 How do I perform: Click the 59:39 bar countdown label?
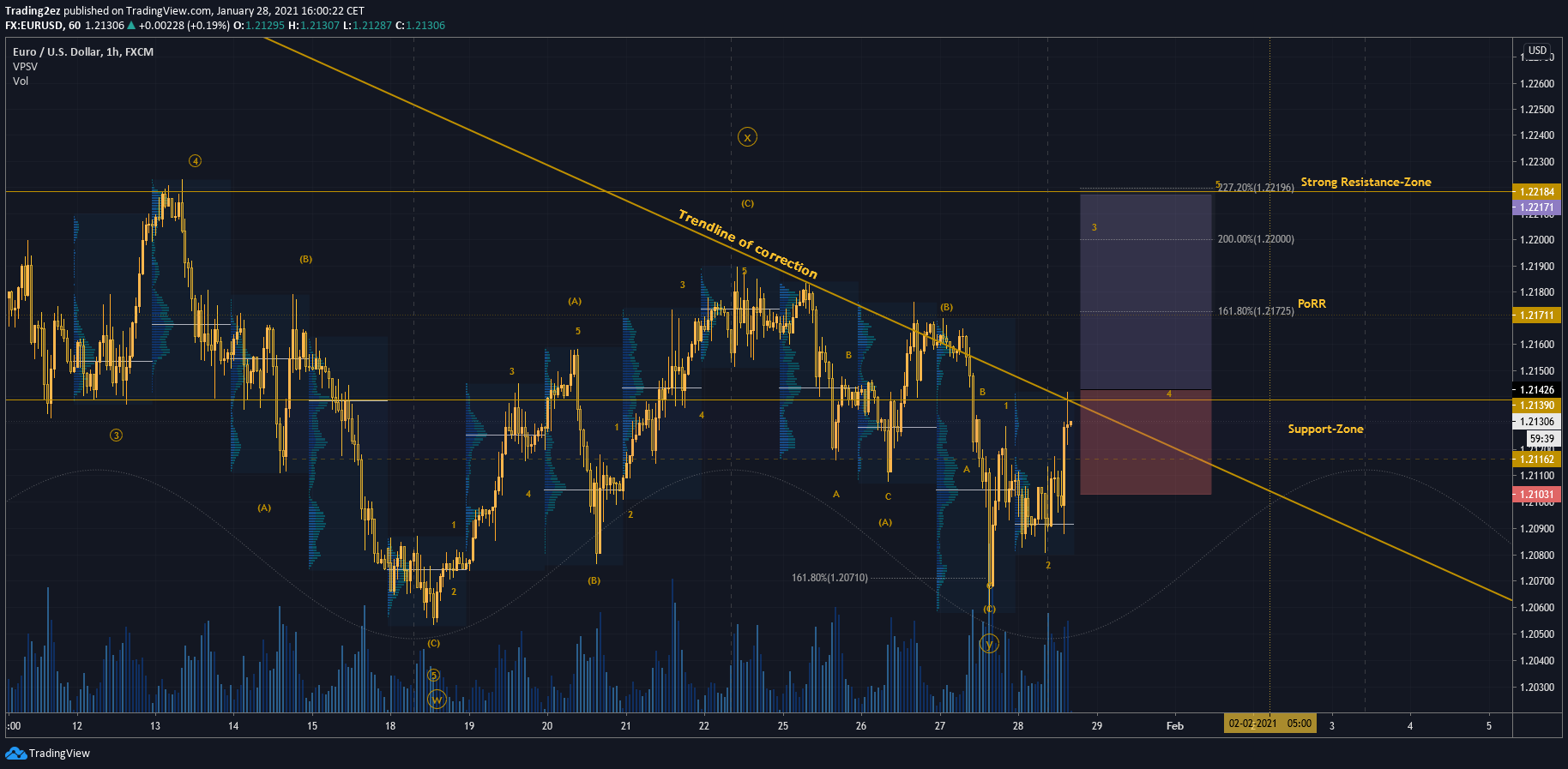(1541, 438)
